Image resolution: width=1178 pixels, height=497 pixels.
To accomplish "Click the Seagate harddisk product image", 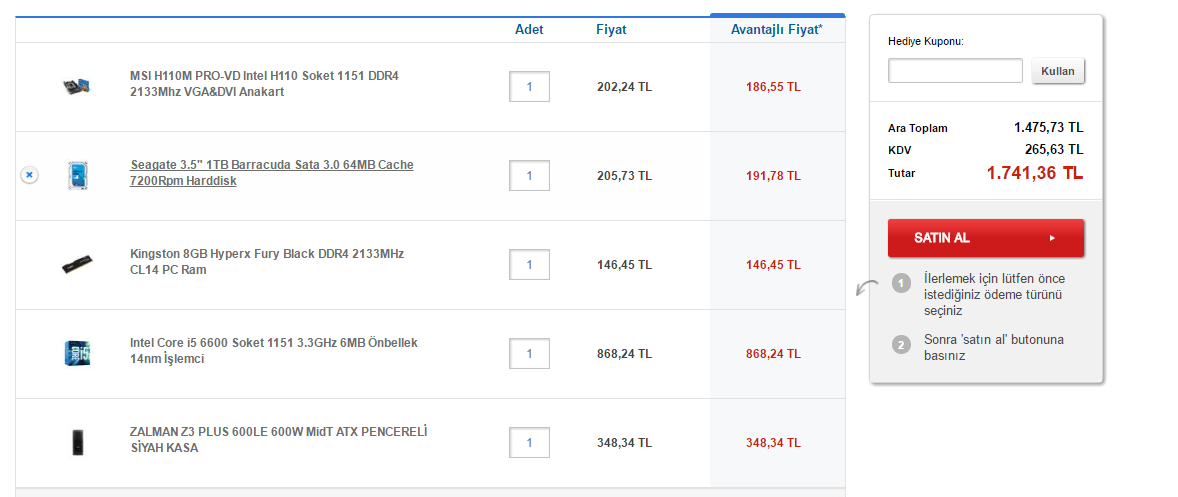I will pos(77,176).
